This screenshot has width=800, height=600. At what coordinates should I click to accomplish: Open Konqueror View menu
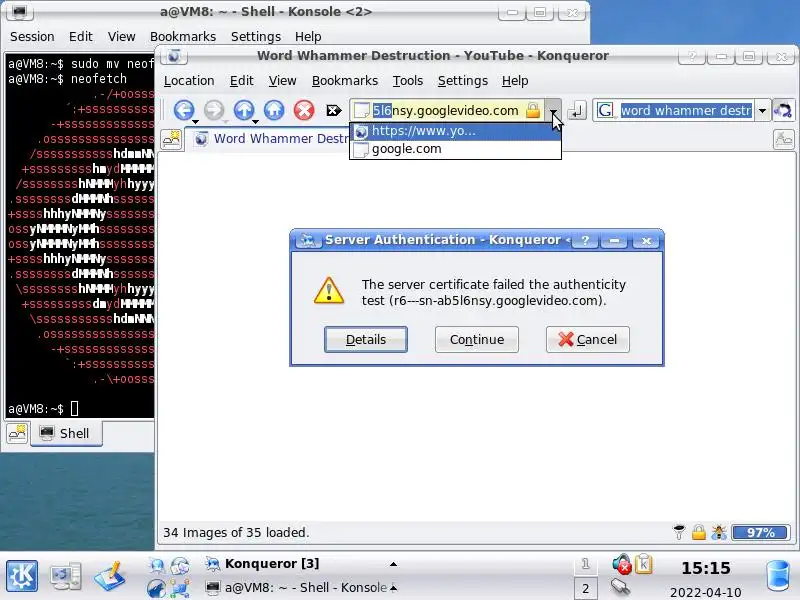pyautogui.click(x=282, y=81)
